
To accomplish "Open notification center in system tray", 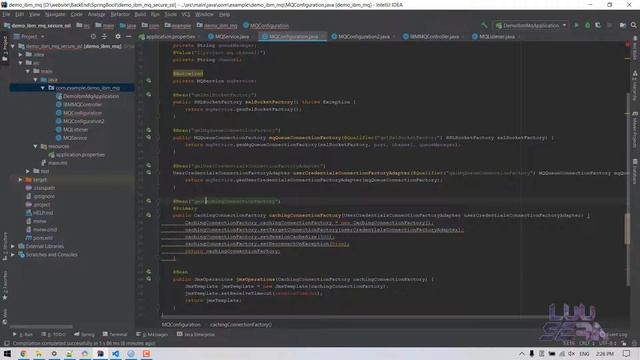I will pos(627,353).
